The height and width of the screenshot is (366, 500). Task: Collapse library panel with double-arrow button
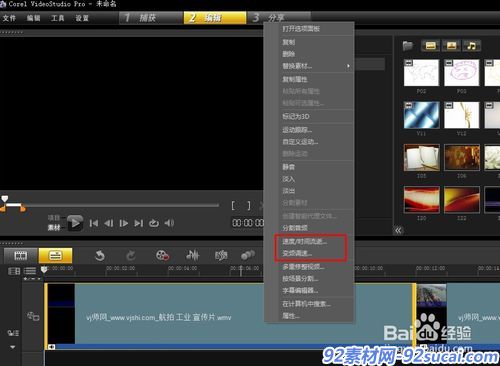(x=398, y=230)
